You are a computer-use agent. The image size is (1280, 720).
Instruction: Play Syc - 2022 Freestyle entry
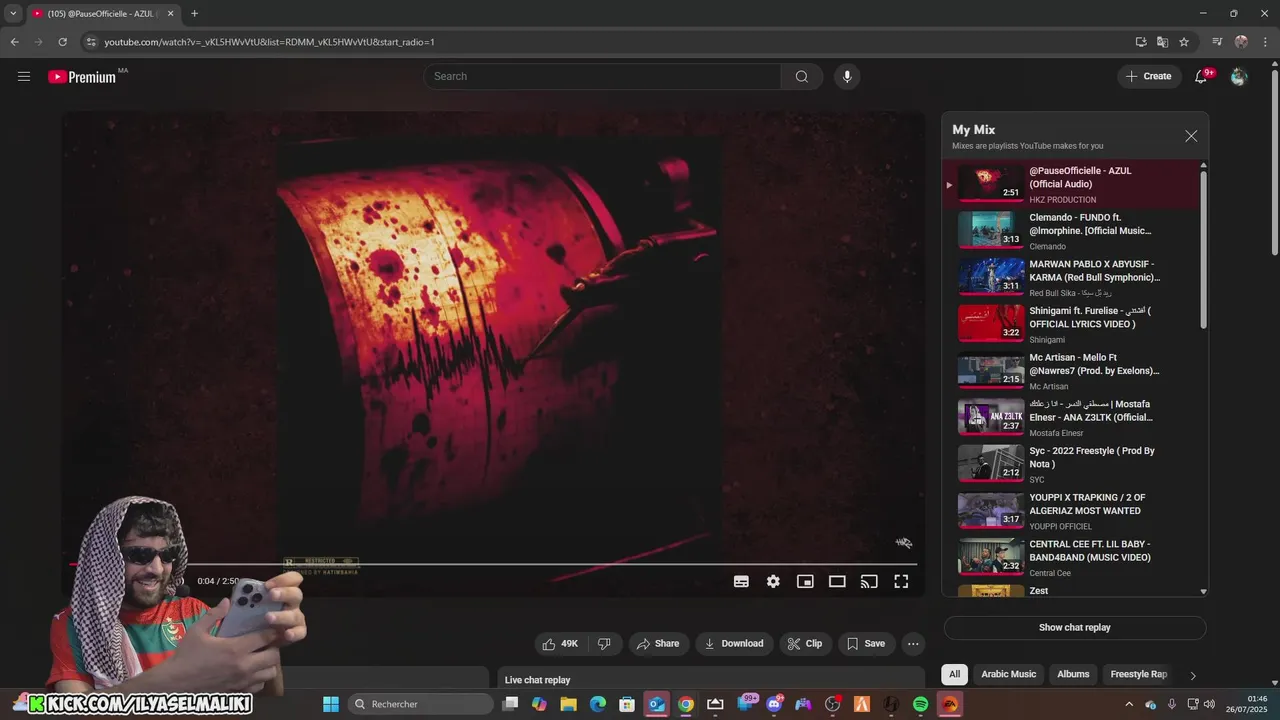[x=1070, y=465]
